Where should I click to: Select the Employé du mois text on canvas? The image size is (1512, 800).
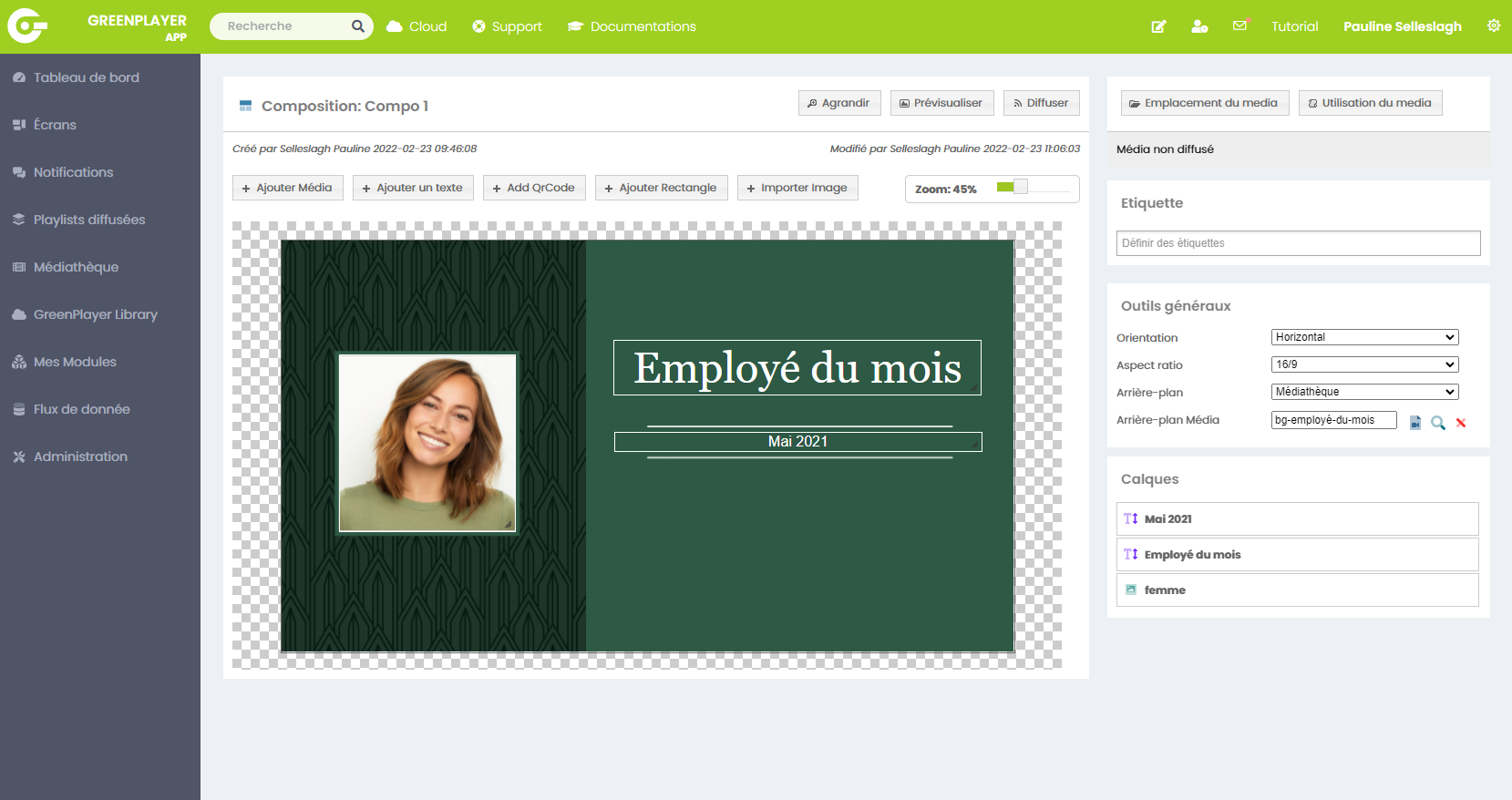797,367
